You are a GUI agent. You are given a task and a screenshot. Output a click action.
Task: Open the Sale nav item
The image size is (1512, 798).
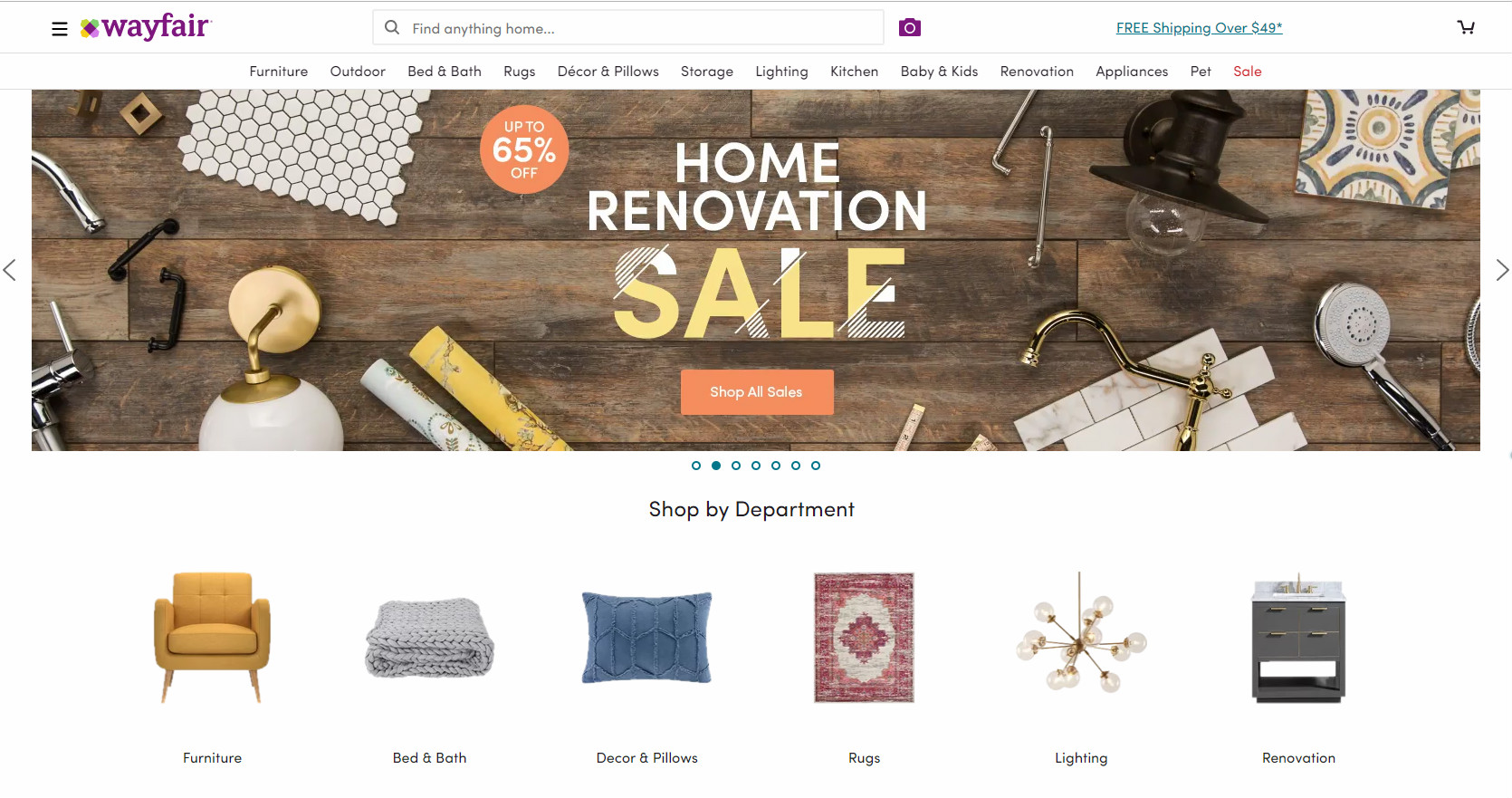(1248, 72)
